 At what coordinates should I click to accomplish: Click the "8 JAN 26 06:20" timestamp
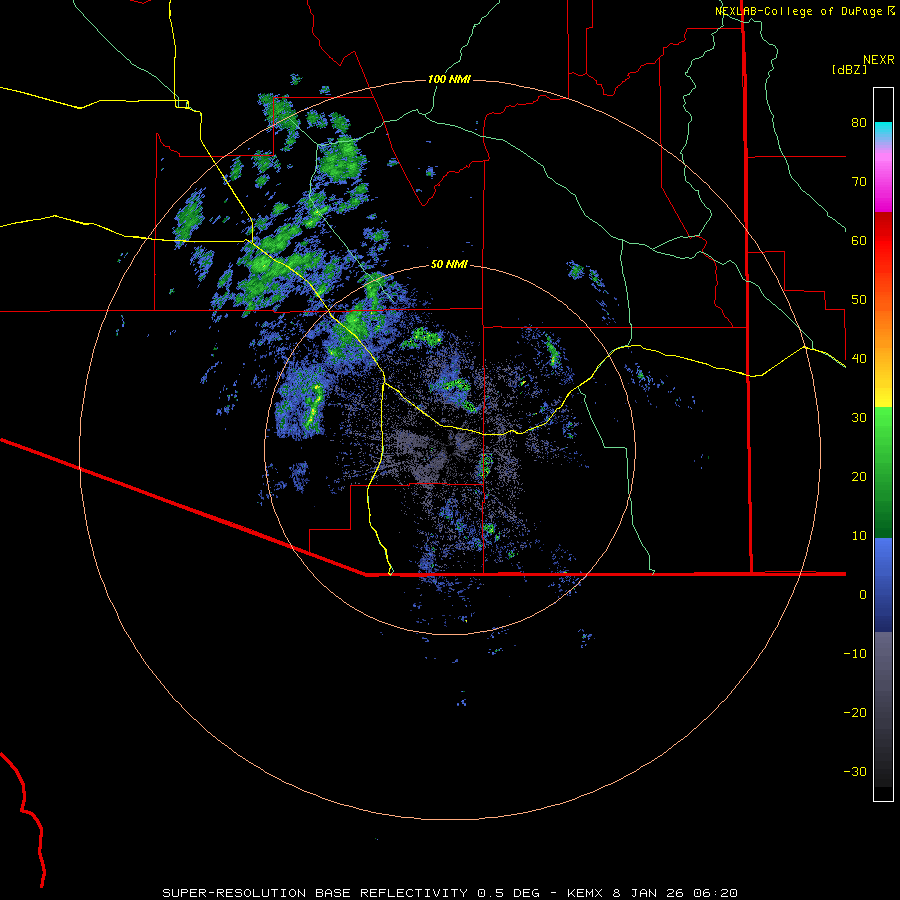pyautogui.click(x=675, y=893)
